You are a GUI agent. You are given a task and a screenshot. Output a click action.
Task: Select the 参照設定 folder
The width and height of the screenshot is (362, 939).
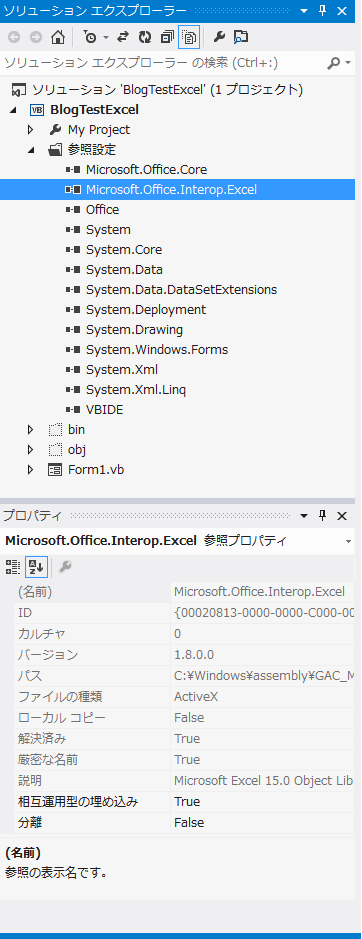(92, 150)
